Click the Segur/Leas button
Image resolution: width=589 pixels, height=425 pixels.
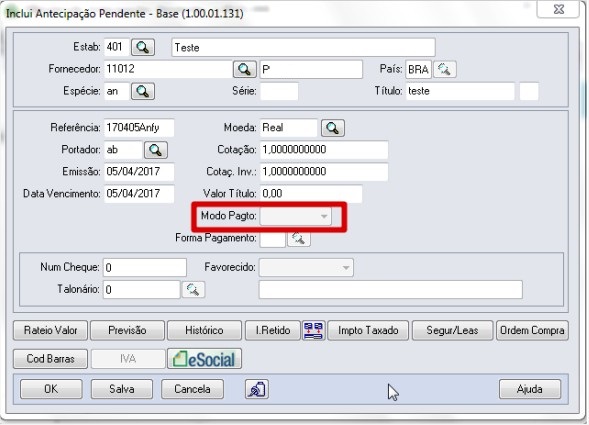click(452, 331)
